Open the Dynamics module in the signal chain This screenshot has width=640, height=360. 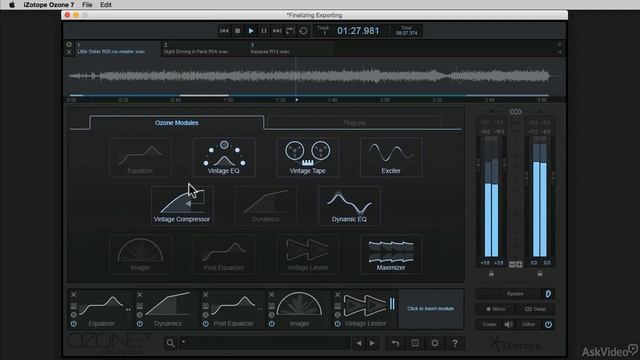pos(168,309)
